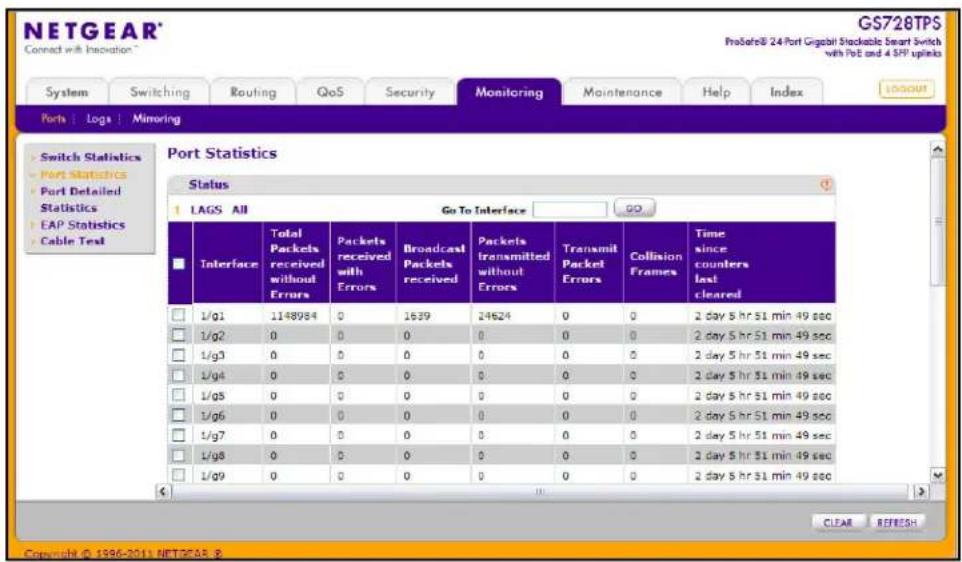This screenshot has height=562, width=962.
Task: Click Total Packets received without Errors header
Action: (296, 264)
